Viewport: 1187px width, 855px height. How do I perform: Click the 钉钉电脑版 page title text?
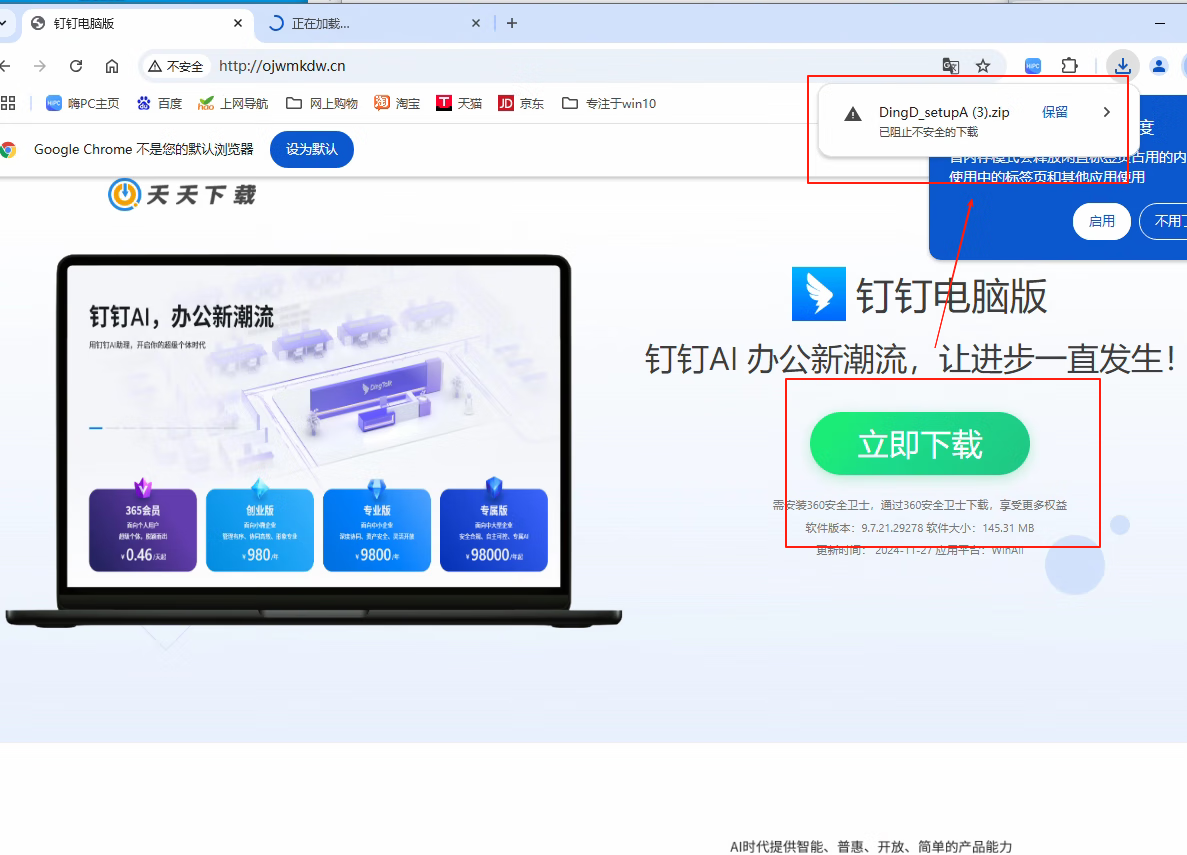tap(952, 296)
